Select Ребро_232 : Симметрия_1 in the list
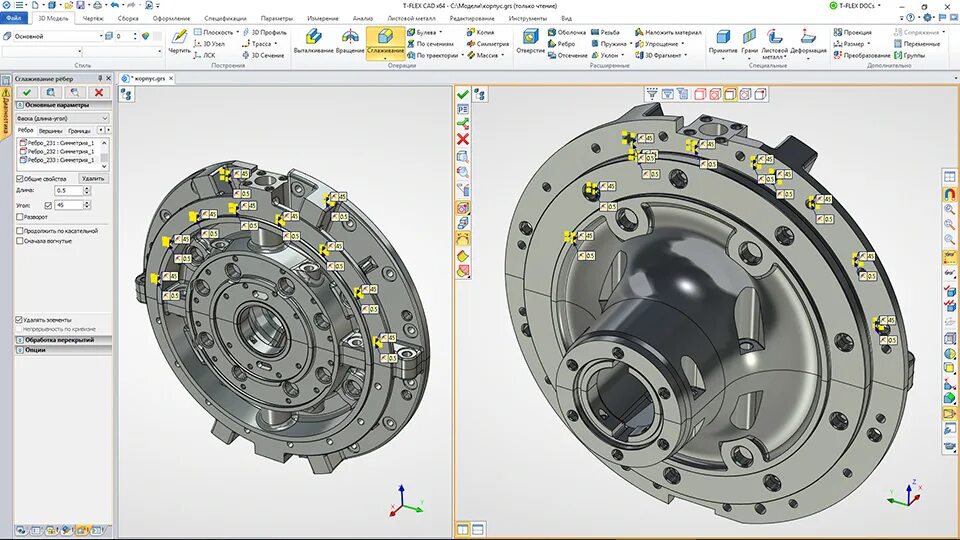Image resolution: width=960 pixels, height=540 pixels. [60, 151]
